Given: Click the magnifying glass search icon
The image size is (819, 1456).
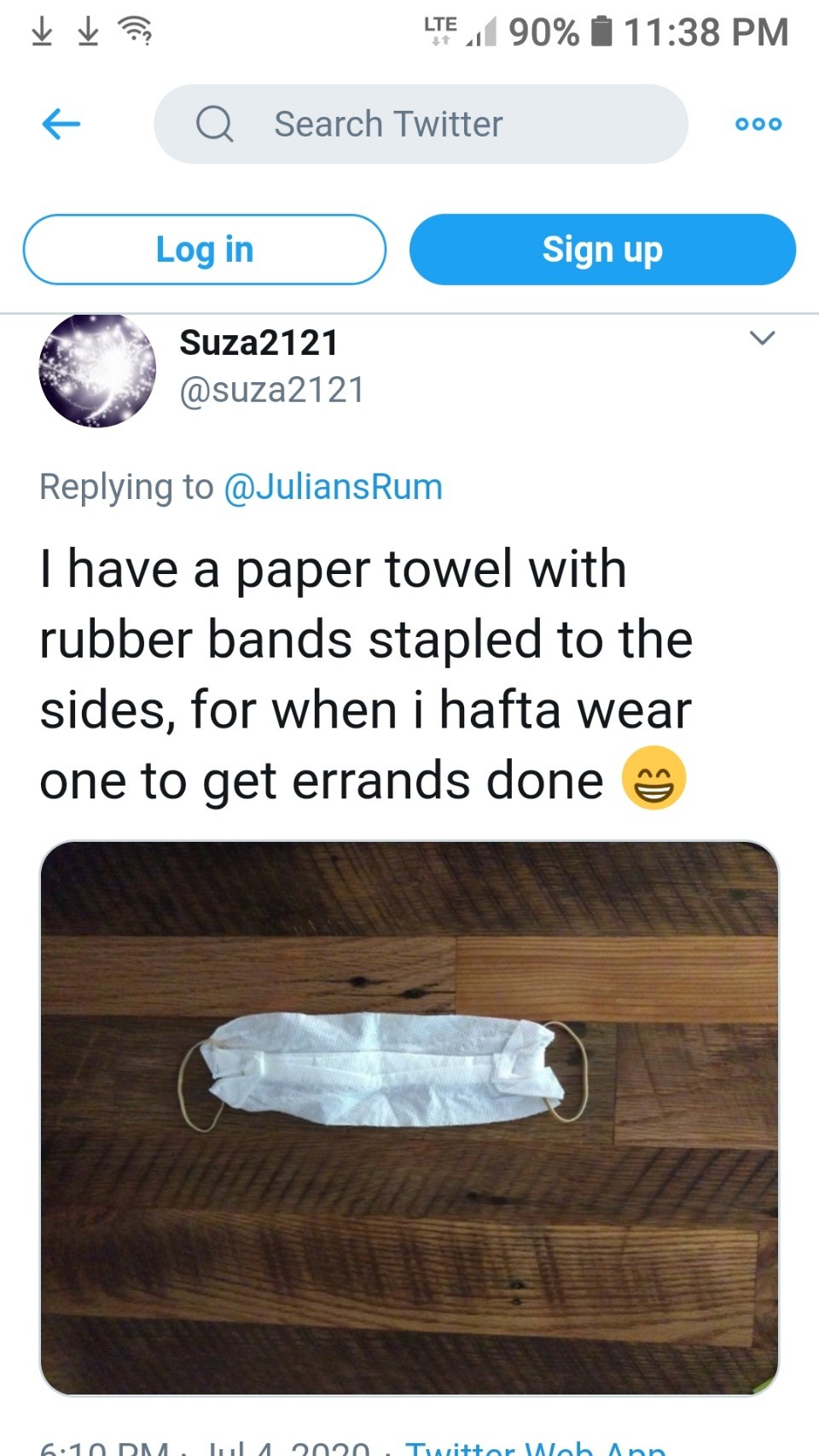Looking at the screenshot, I should (214, 125).
